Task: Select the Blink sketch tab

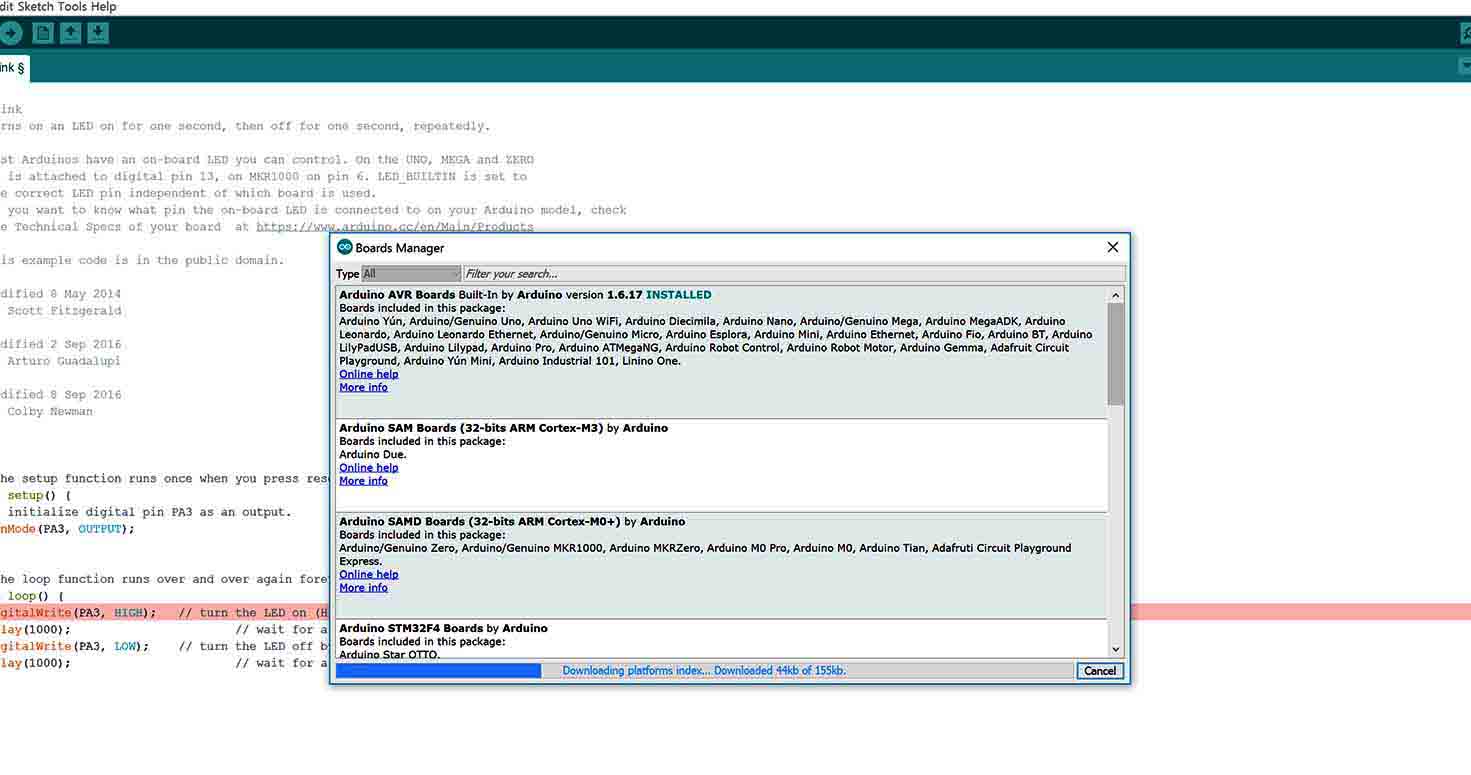Action: tap(14, 68)
